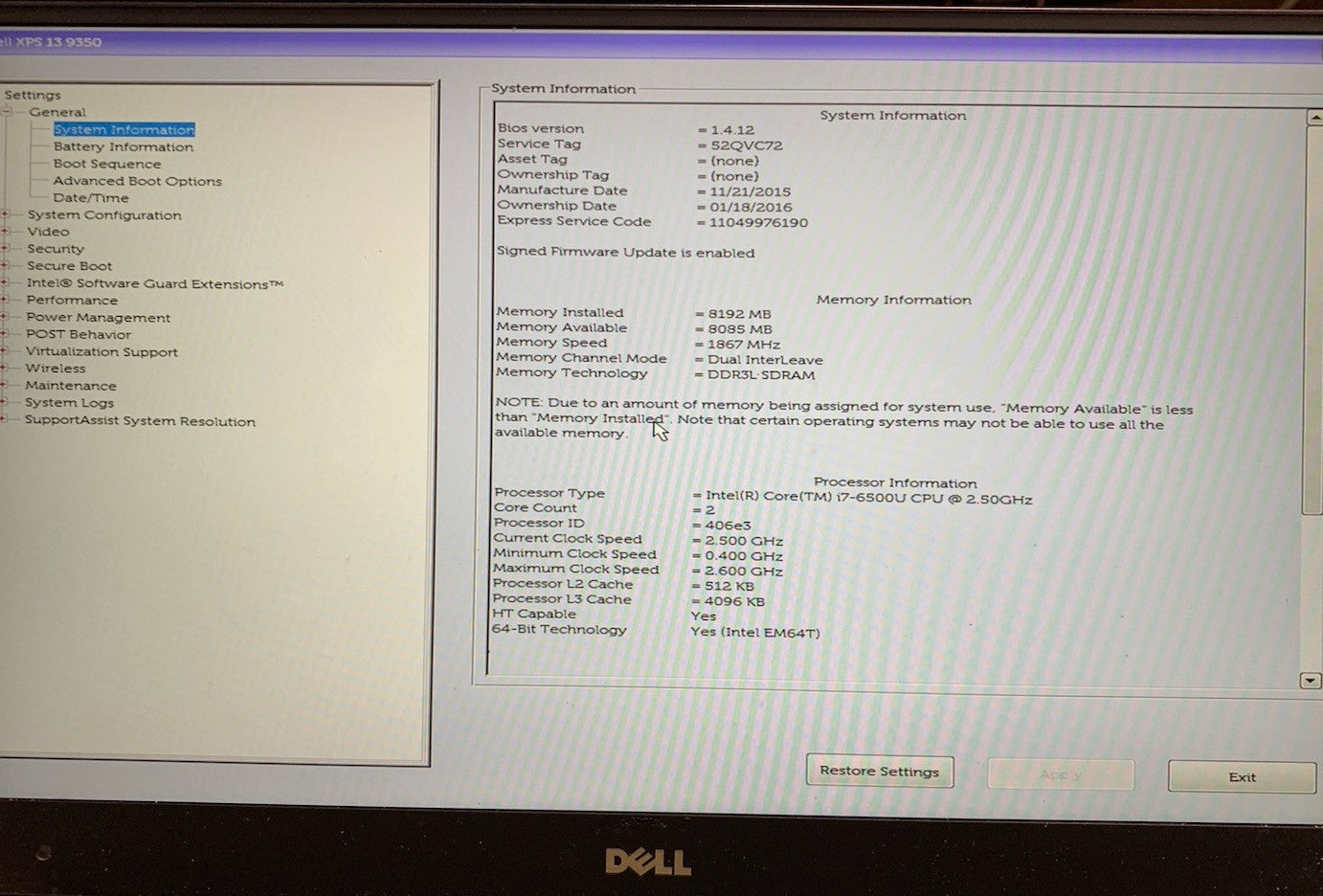Expand the Security category
This screenshot has width=1323, height=896.
(x=6, y=249)
